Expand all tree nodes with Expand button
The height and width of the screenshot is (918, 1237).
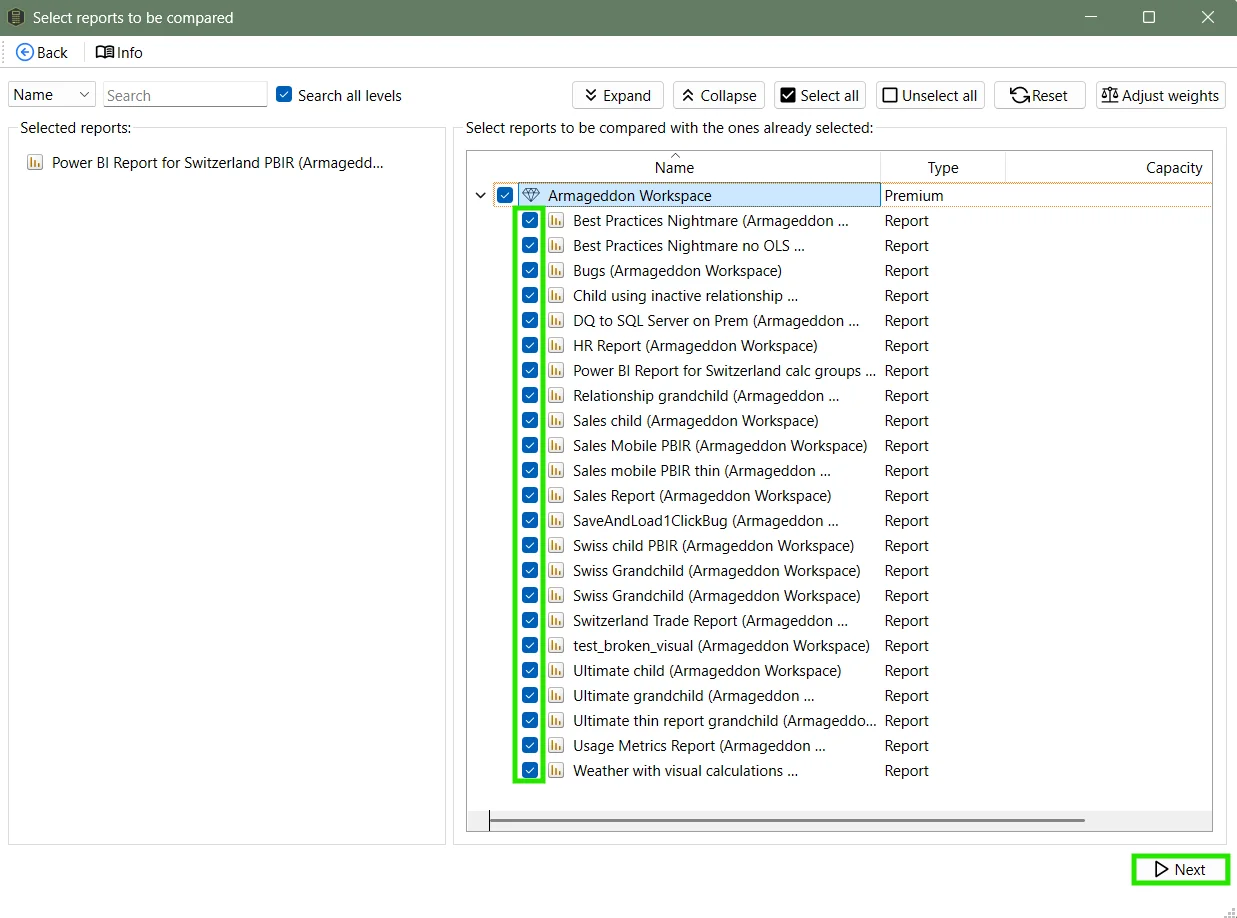click(x=618, y=96)
